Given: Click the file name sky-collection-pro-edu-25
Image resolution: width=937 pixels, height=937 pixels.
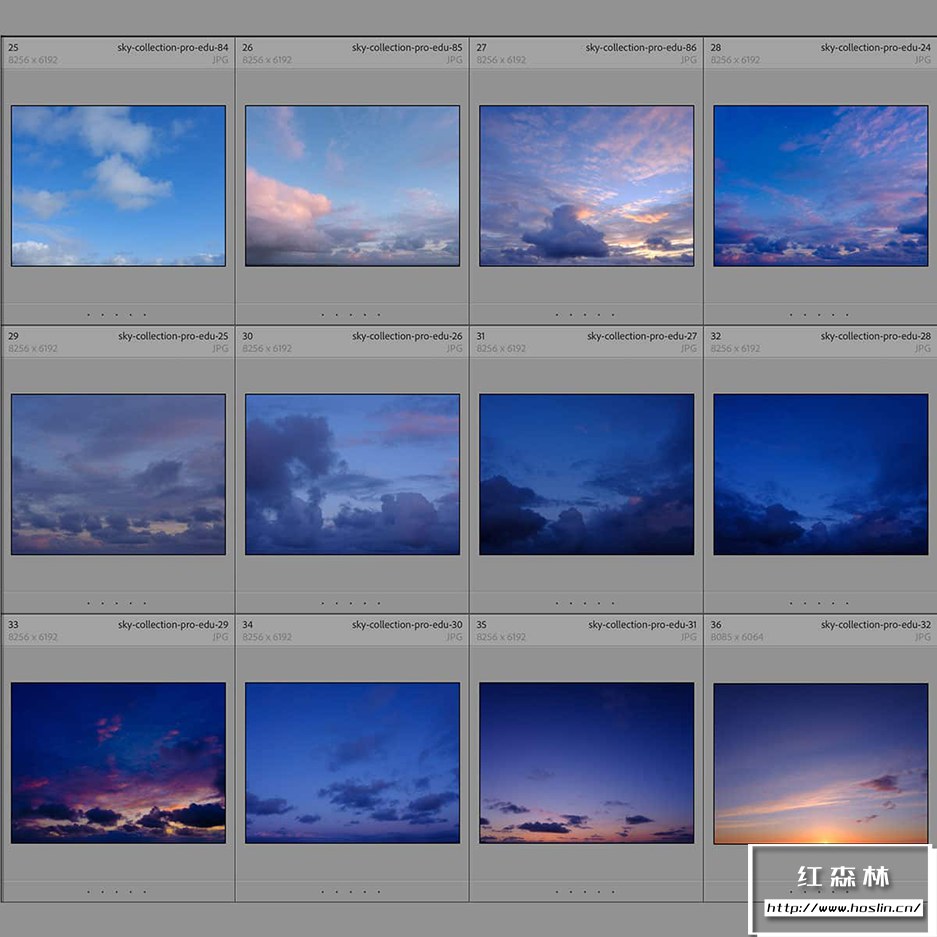Looking at the screenshot, I should point(173,336).
